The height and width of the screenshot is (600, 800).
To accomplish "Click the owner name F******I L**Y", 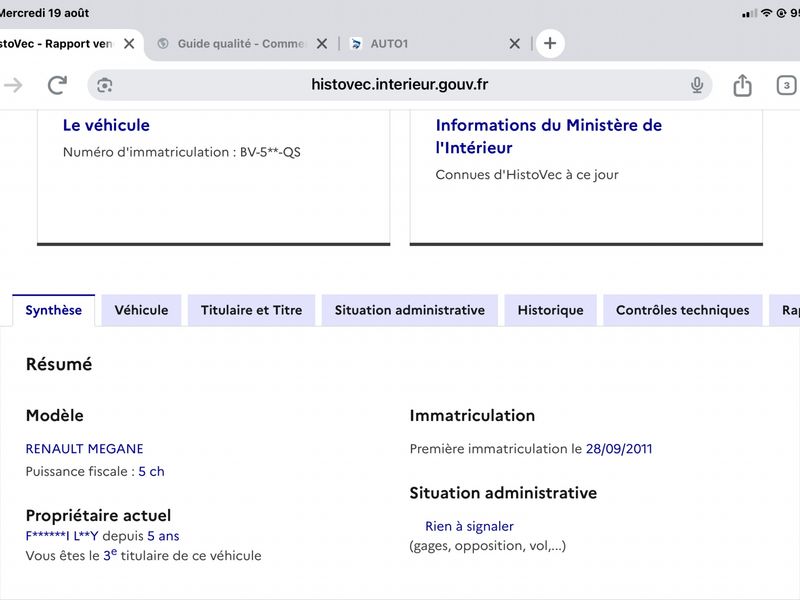I will coord(62,536).
